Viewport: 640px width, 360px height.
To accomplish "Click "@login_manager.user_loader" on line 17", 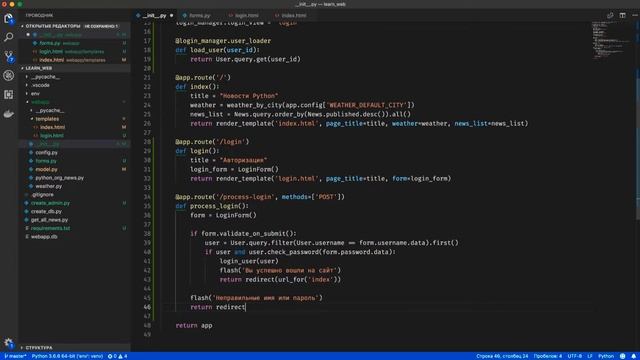I will [223, 41].
